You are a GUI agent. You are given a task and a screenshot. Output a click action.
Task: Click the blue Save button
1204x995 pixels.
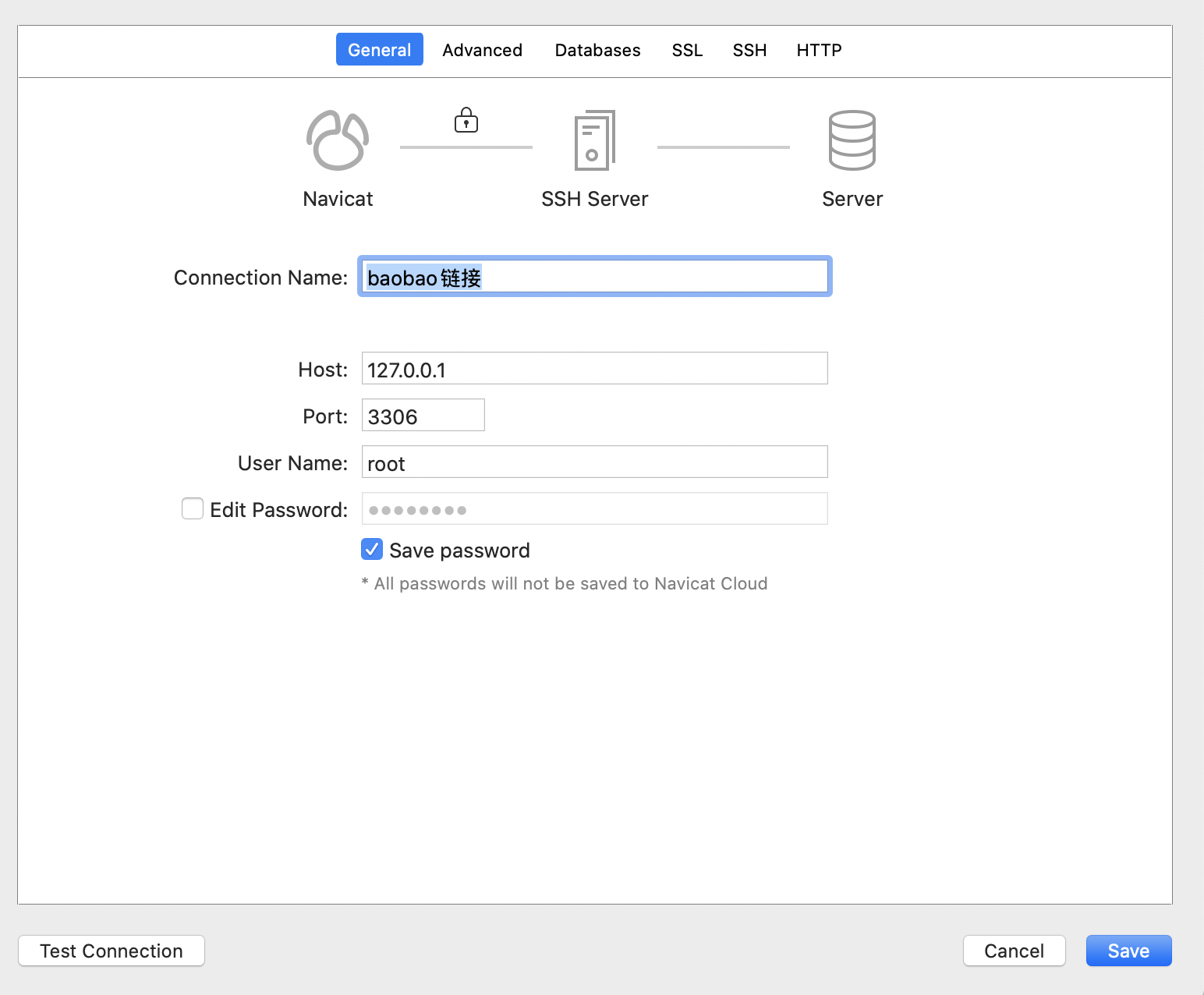point(1128,951)
